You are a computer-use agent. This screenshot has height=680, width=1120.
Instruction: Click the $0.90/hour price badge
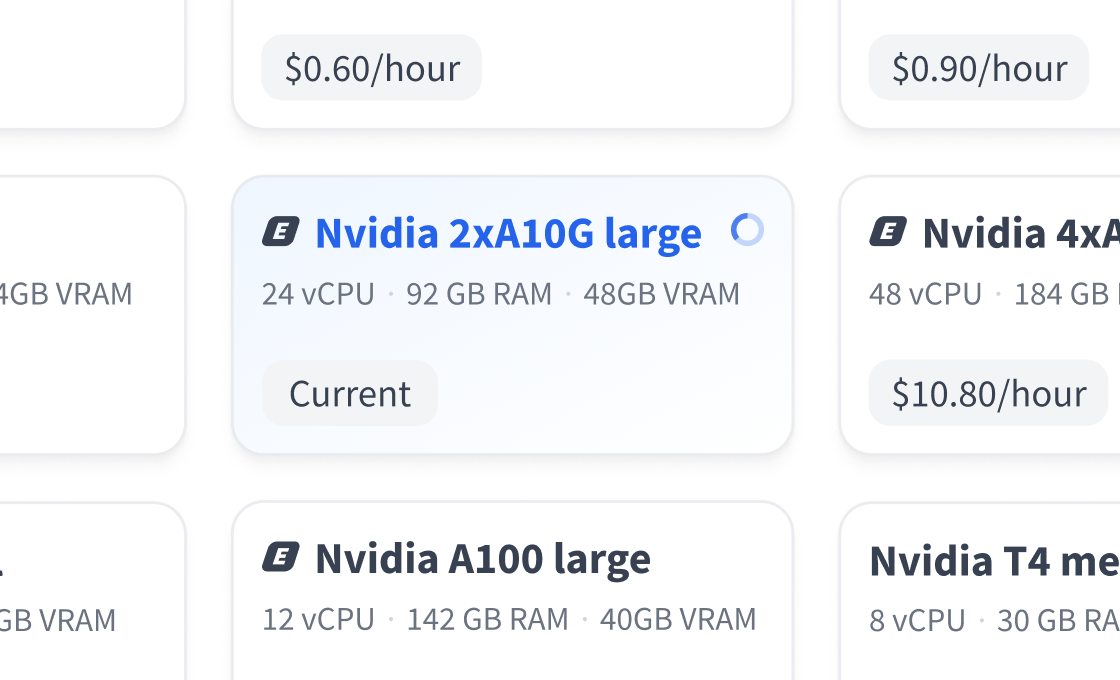(978, 68)
